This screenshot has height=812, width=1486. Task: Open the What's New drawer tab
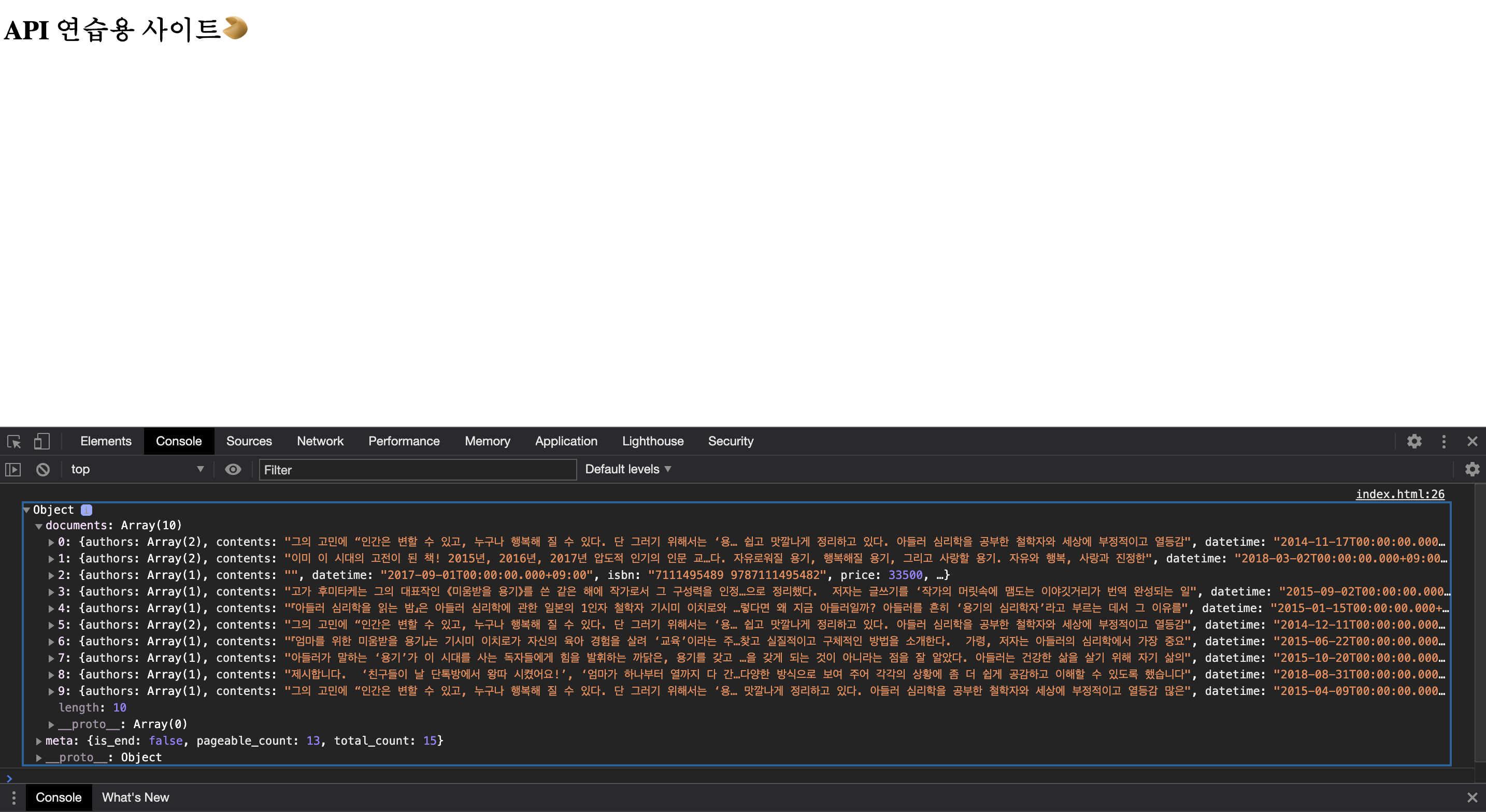[136, 798]
